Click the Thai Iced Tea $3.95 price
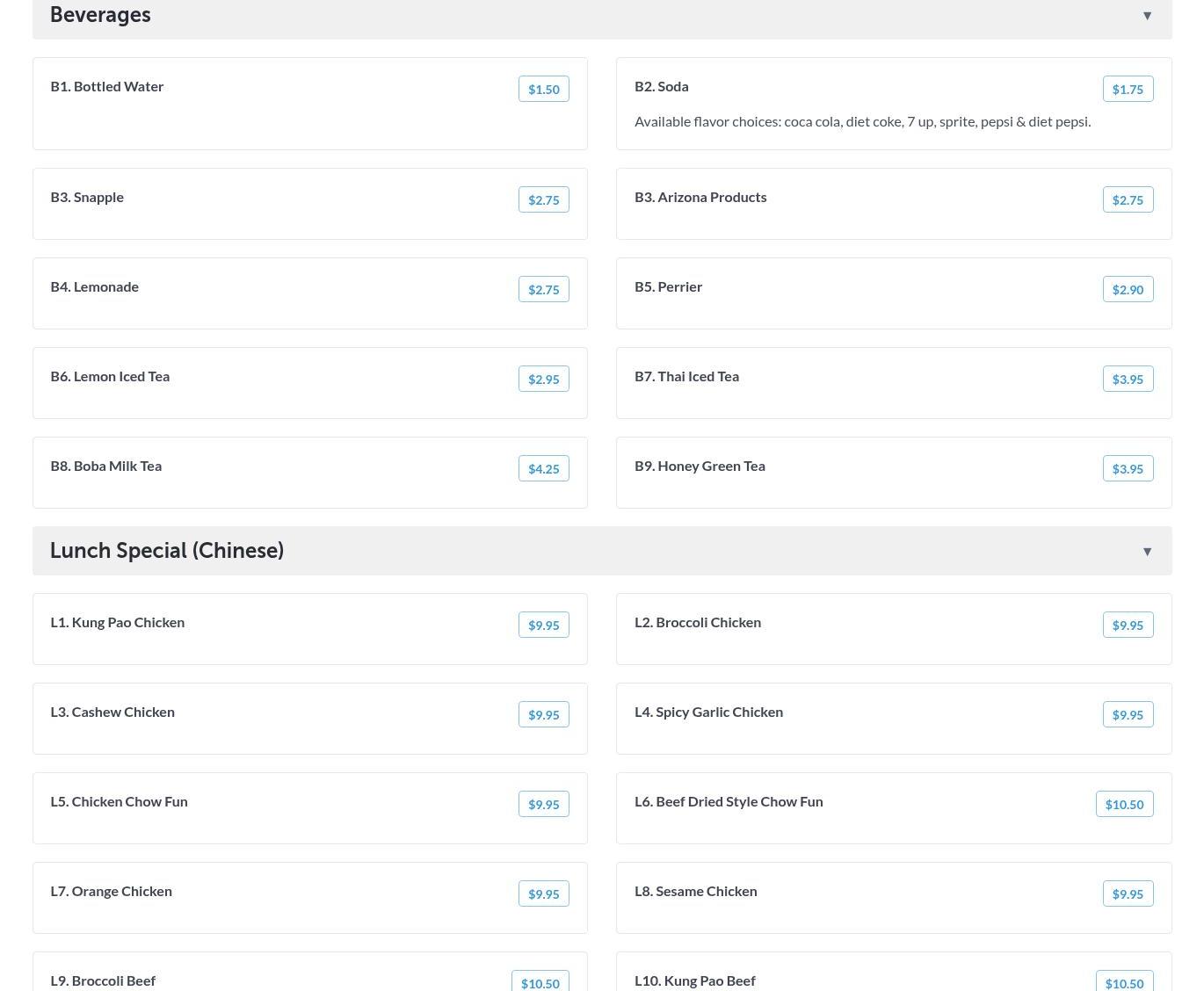 1128,380
